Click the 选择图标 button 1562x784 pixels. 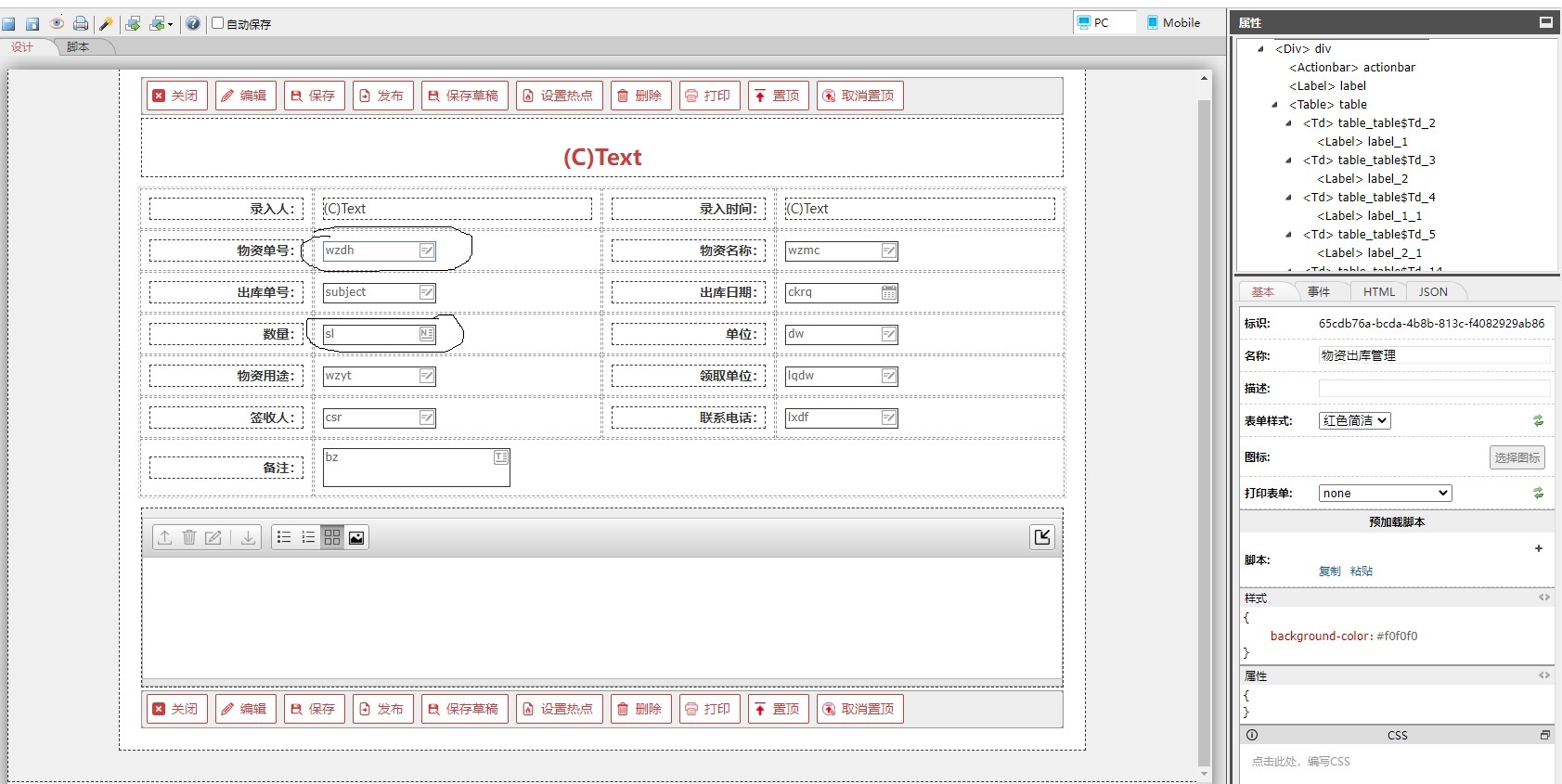point(1517,457)
